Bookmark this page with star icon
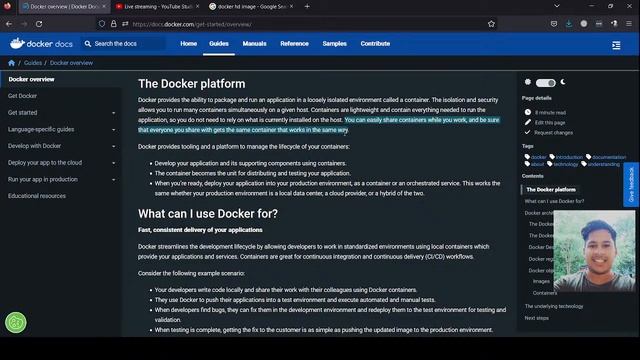Image resolution: width=640 pixels, height=360 pixels. [x=491, y=24]
